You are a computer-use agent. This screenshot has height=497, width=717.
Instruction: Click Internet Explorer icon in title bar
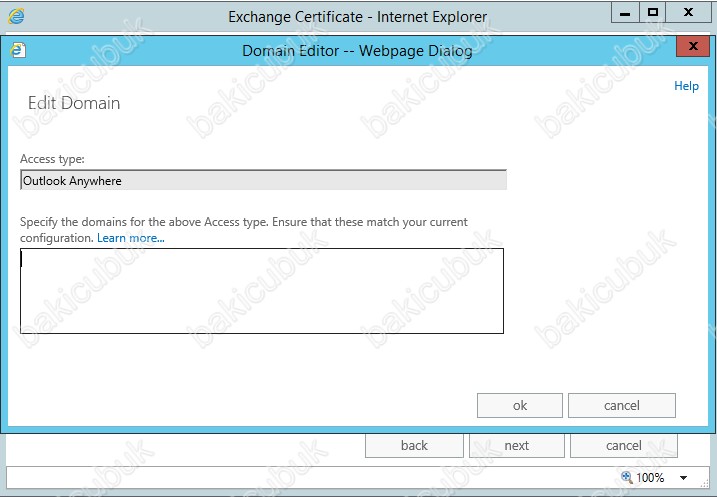click(x=16, y=16)
